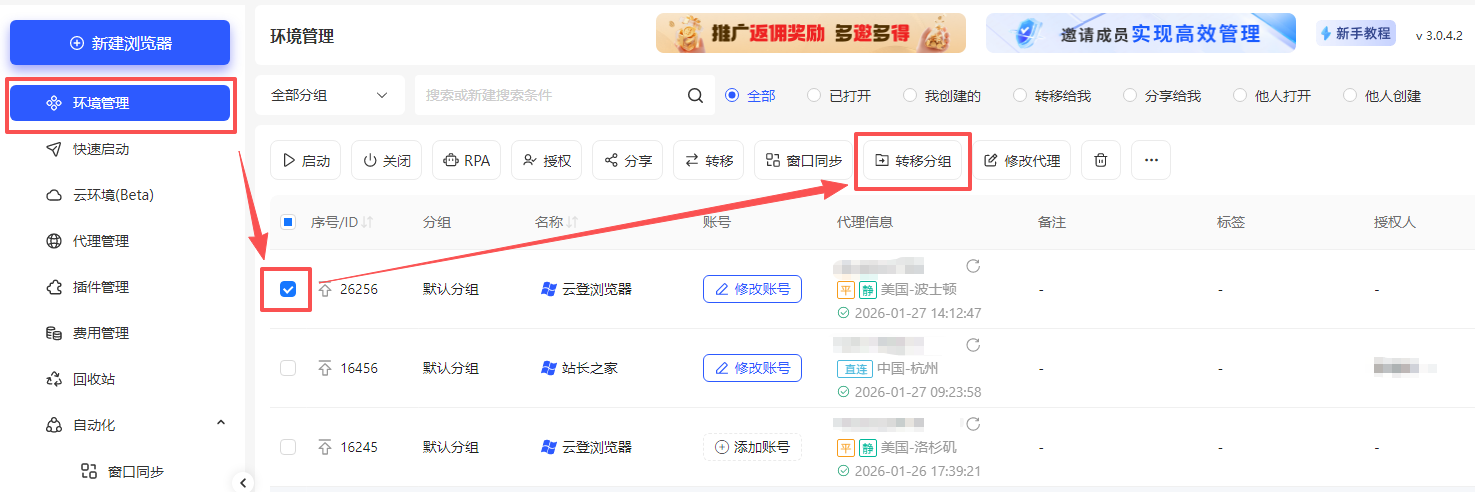1475x492 pixels.
Task: Collapse the sidebar with the arrow handle
Action: pyautogui.click(x=244, y=483)
